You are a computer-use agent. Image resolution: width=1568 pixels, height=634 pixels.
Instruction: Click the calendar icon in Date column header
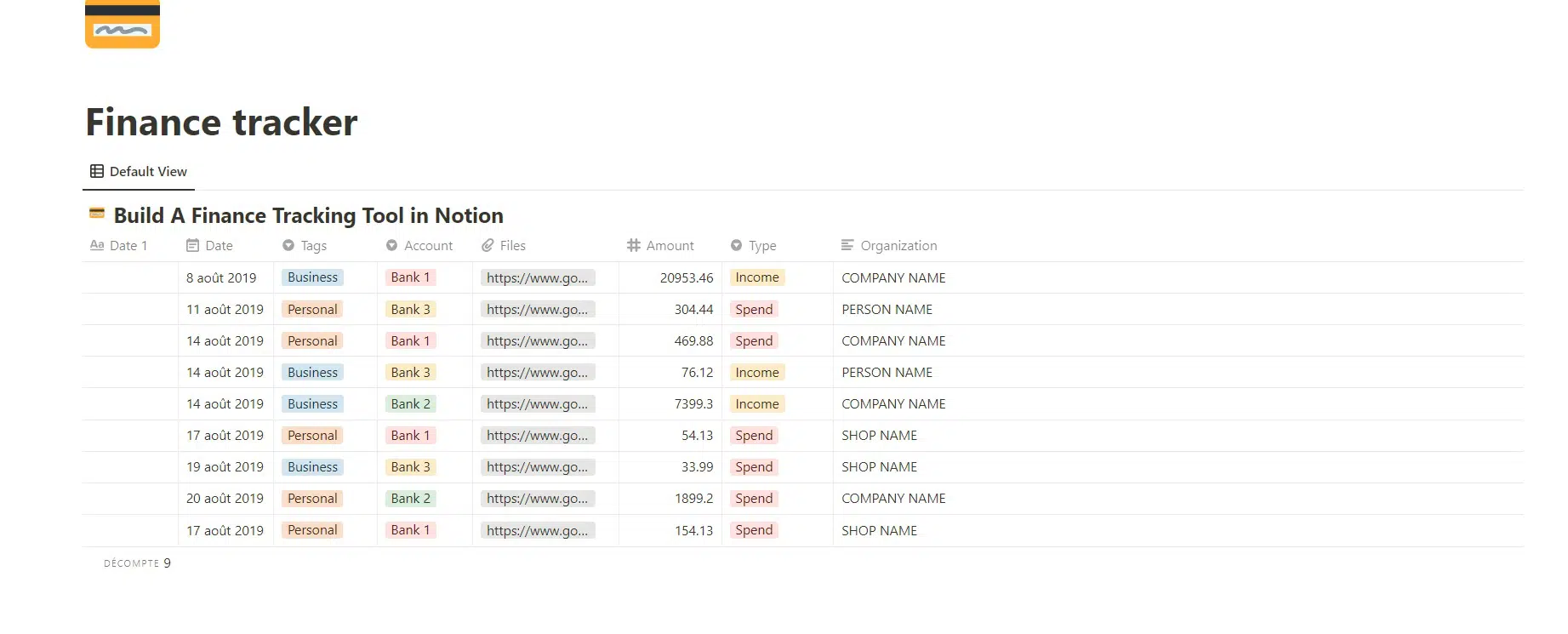[x=192, y=246]
